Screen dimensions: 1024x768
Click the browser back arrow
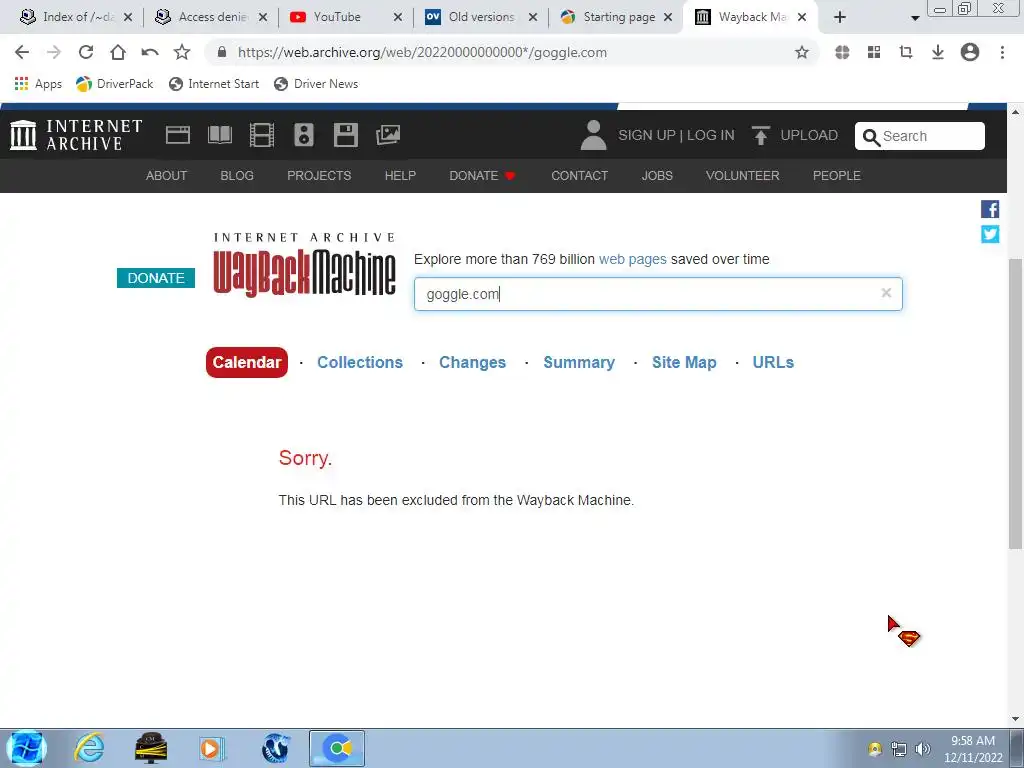tap(22, 52)
